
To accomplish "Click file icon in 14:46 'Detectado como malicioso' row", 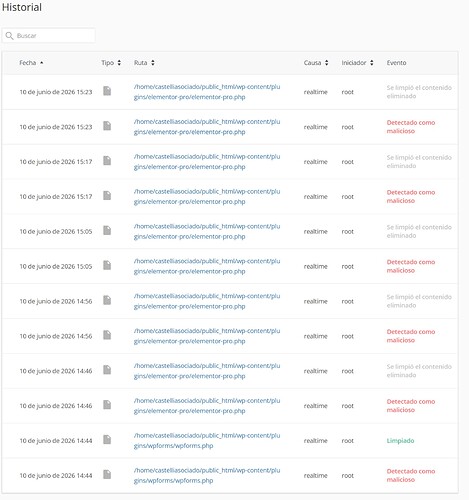I will point(107,405).
